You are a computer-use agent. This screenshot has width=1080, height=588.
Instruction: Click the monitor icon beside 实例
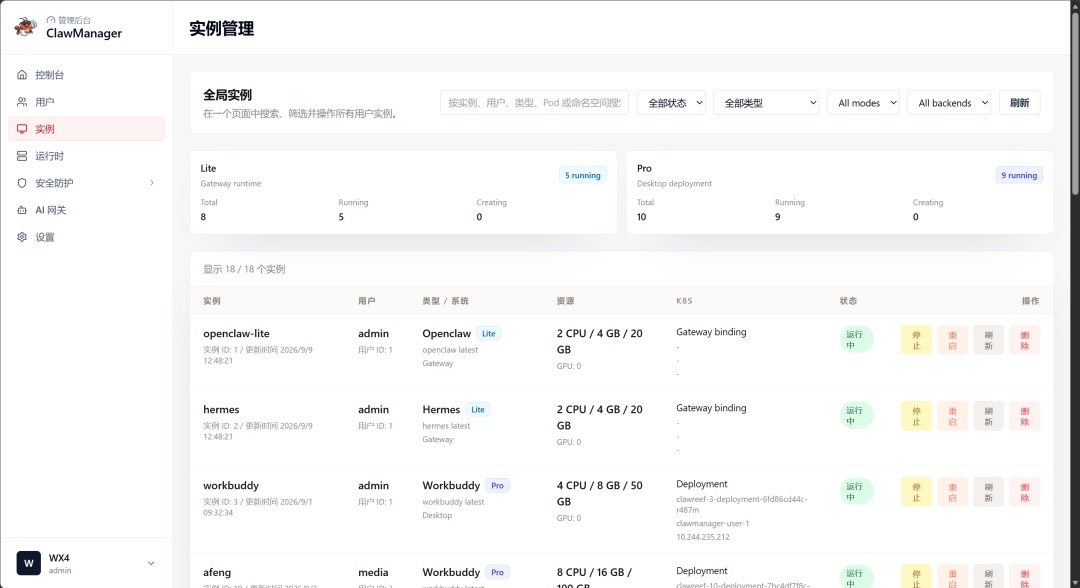coord(22,129)
